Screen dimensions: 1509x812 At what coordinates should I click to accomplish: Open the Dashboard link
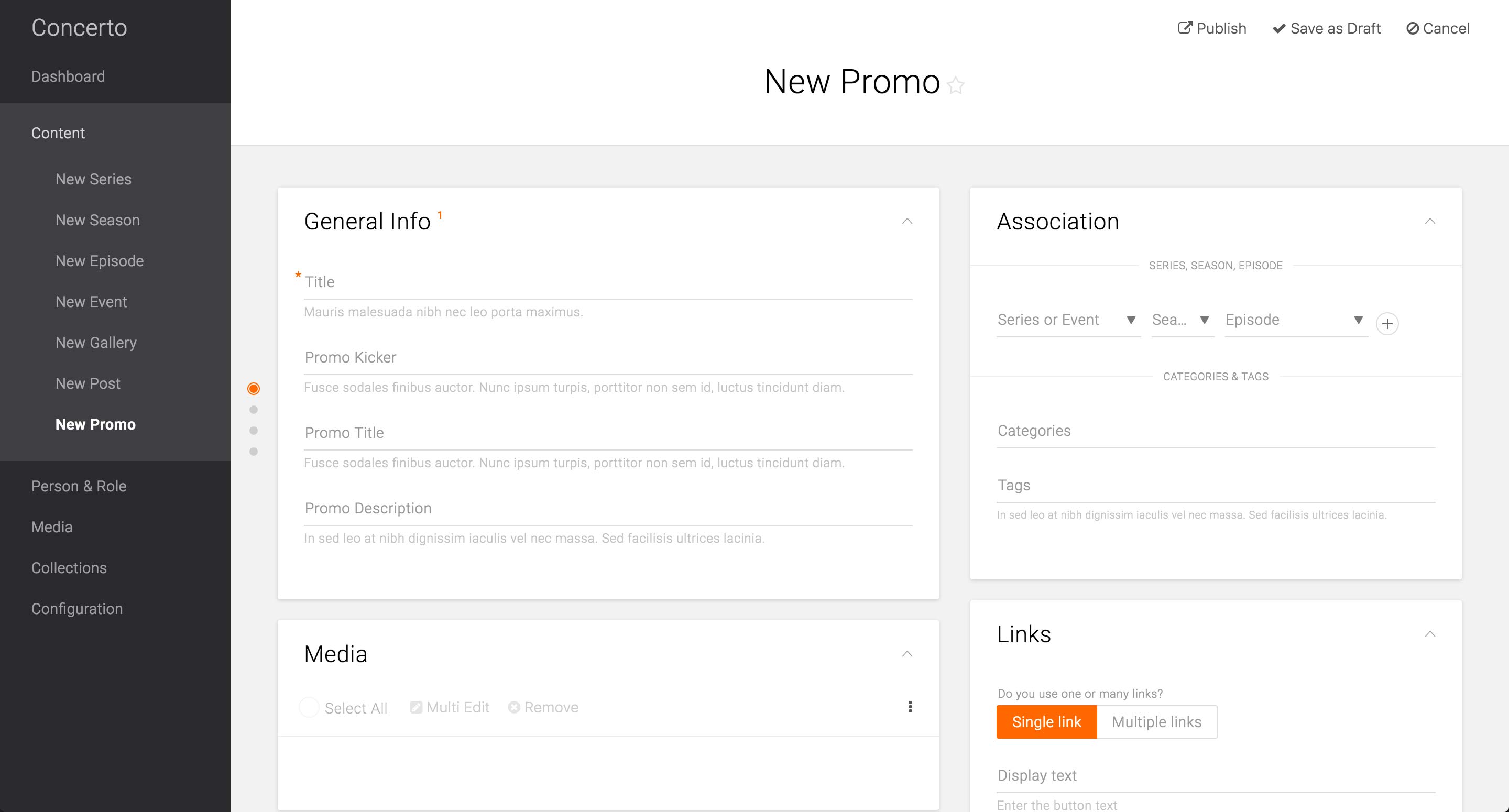coord(68,77)
